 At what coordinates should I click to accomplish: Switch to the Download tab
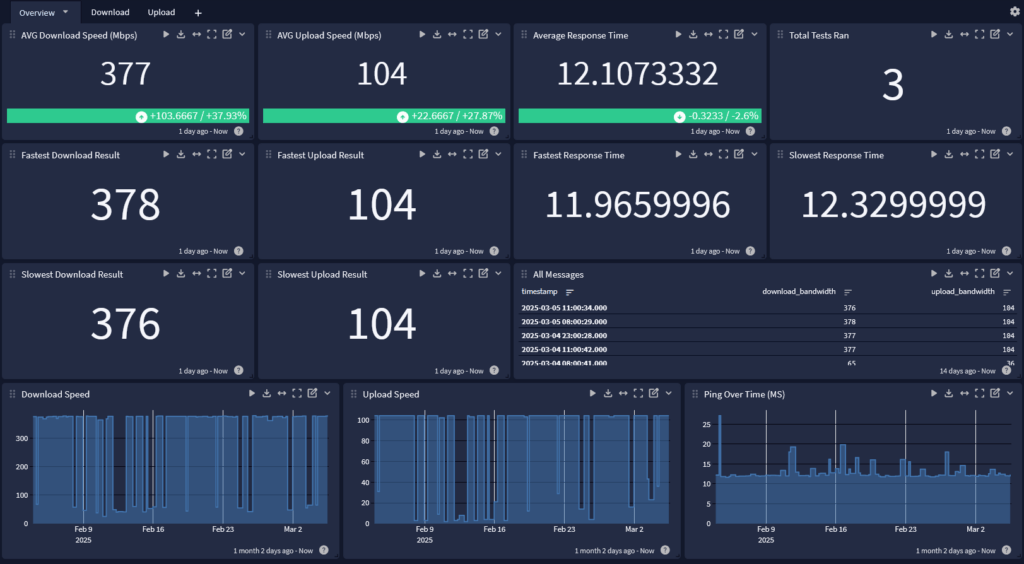pos(110,13)
